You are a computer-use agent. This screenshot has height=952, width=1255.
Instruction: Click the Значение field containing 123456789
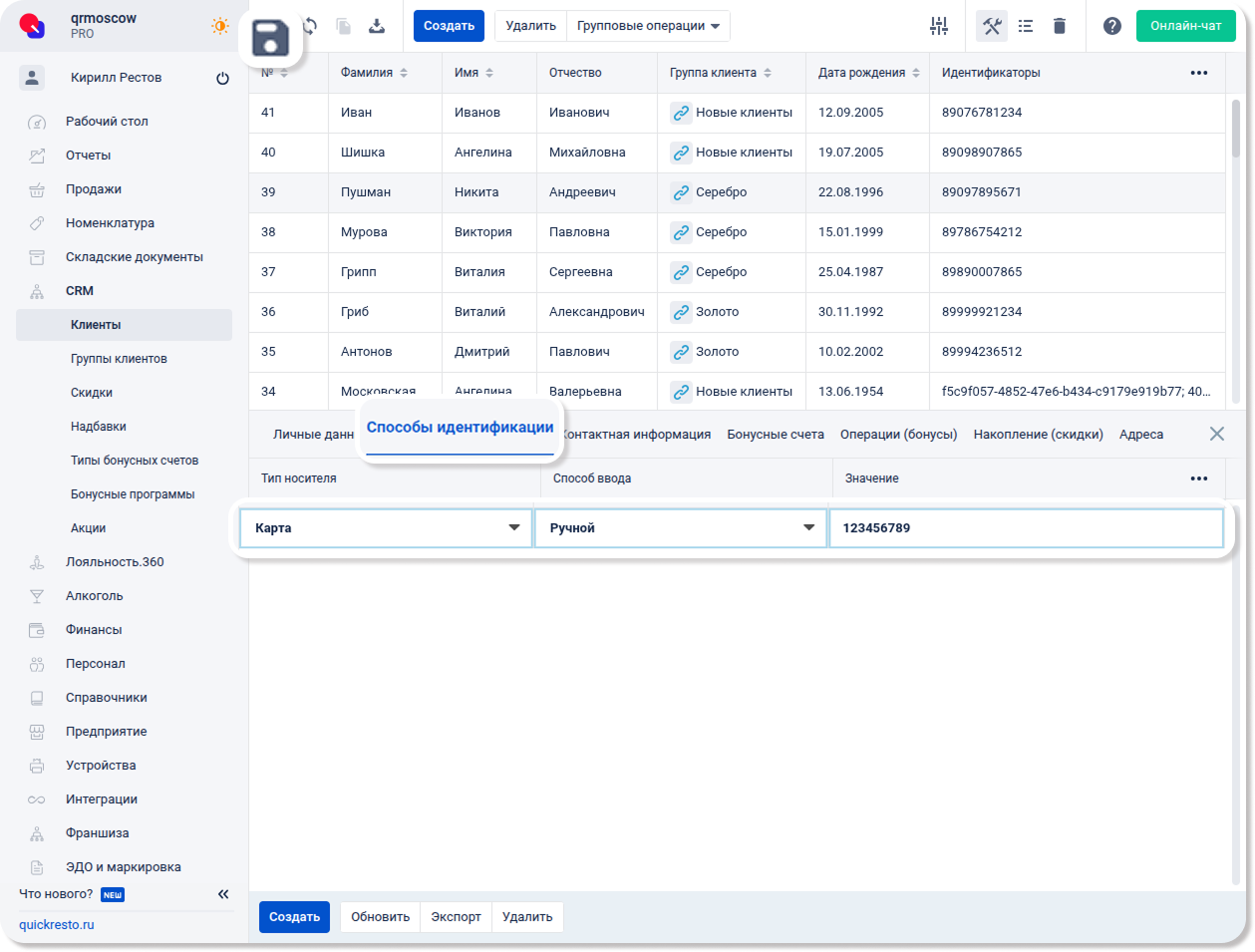[x=1026, y=528]
